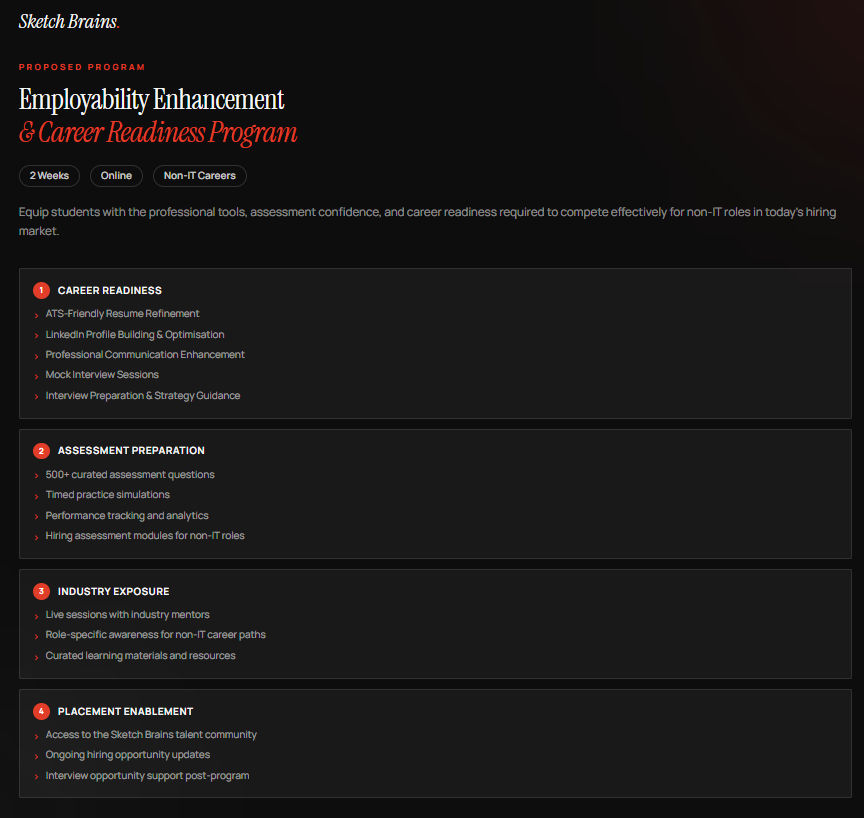Click Professional Communication Enhancement item
Image resolution: width=864 pixels, height=818 pixels.
click(145, 355)
